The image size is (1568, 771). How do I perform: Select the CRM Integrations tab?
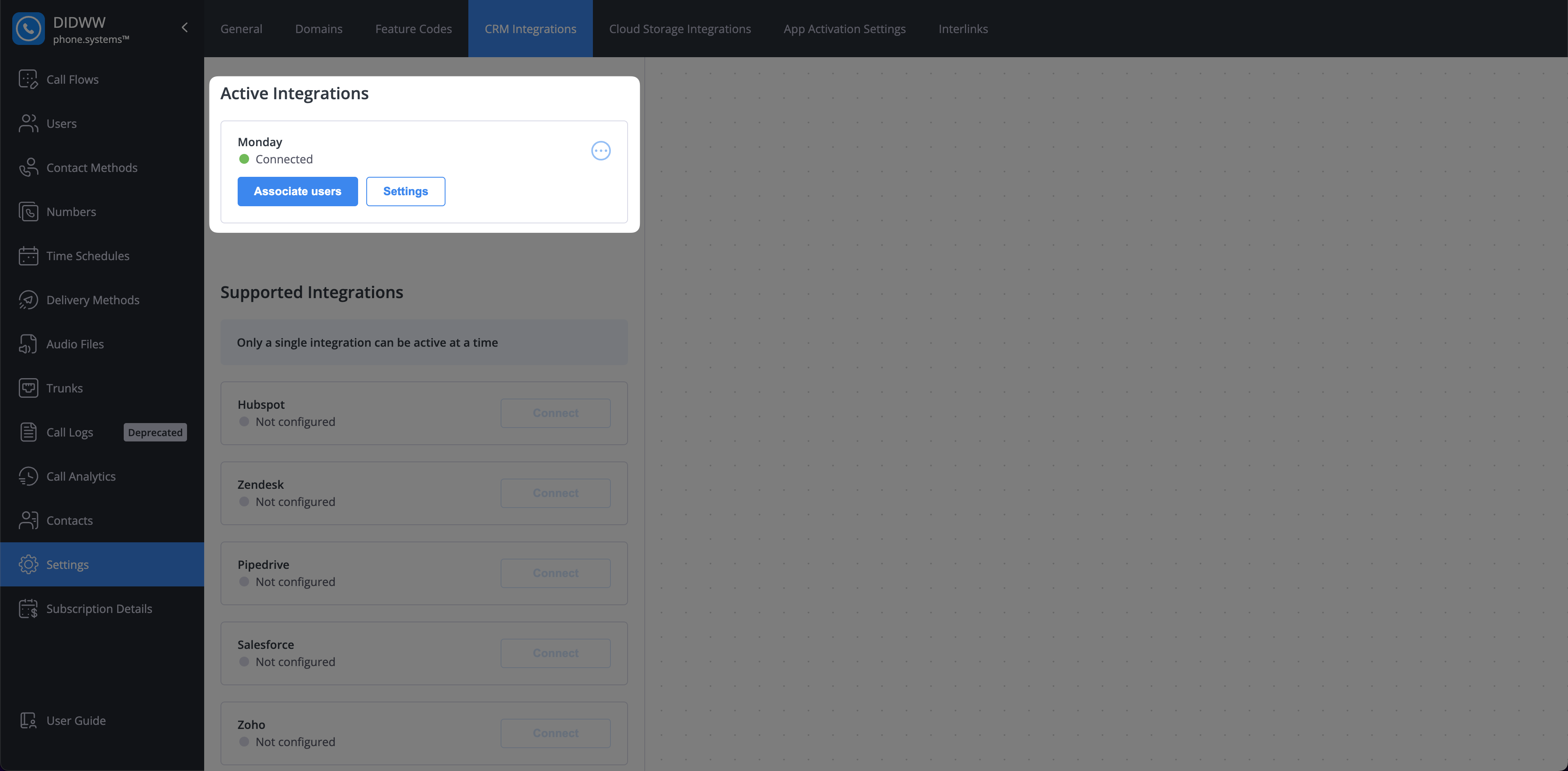(x=530, y=29)
